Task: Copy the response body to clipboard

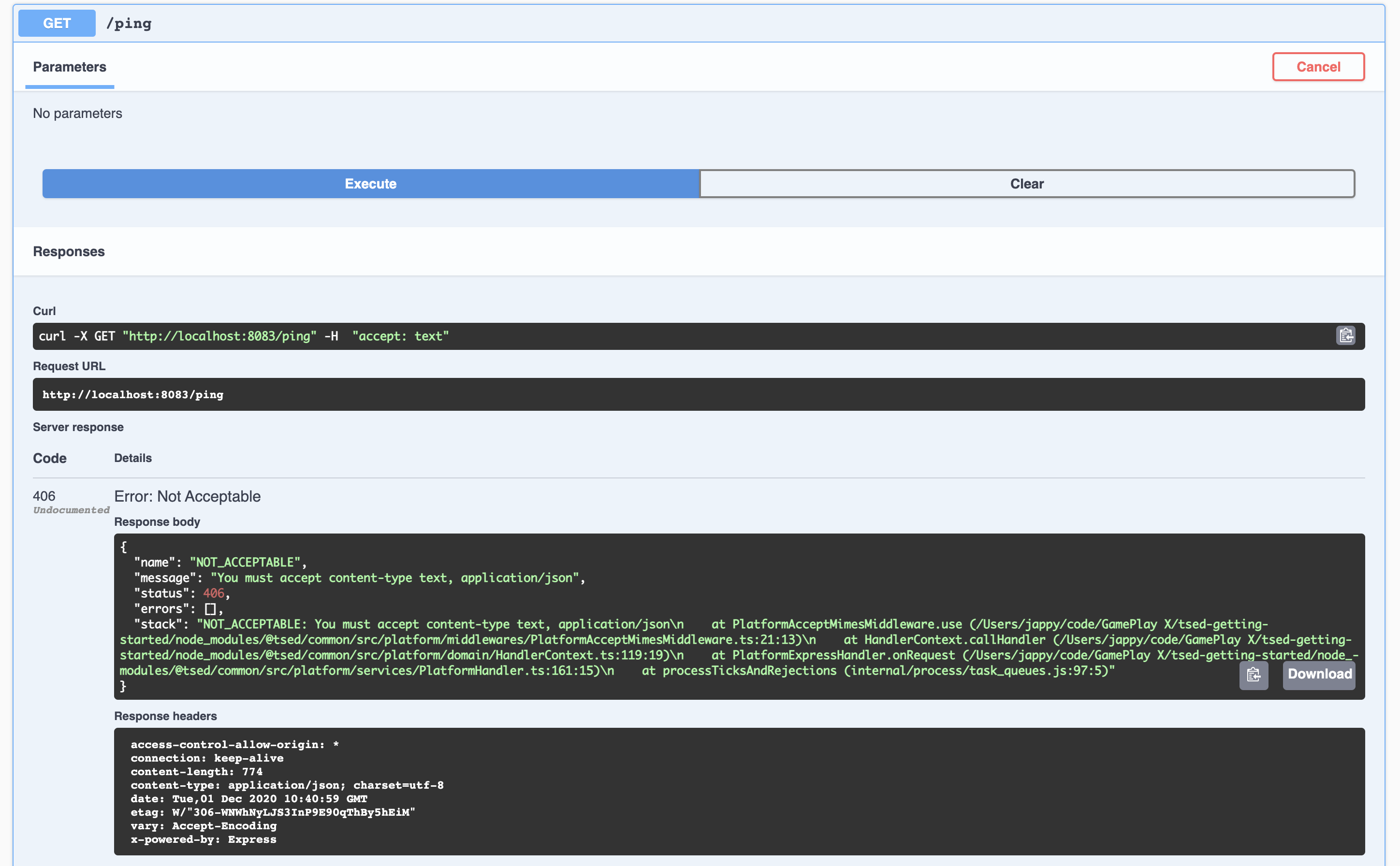Action: coord(1254,676)
